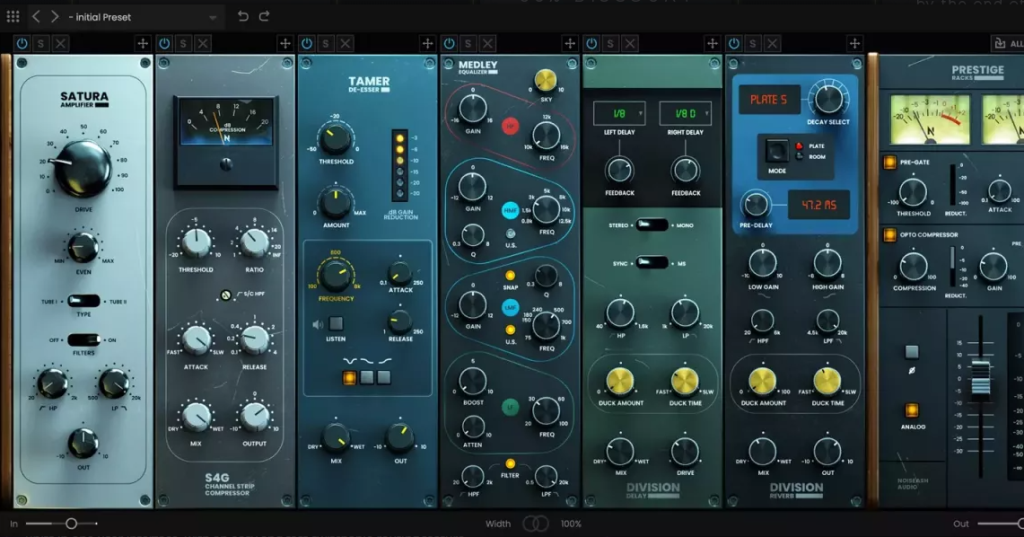Toggle power on the Division Reverb
Screen dimensions: 1024x537
click(x=734, y=44)
